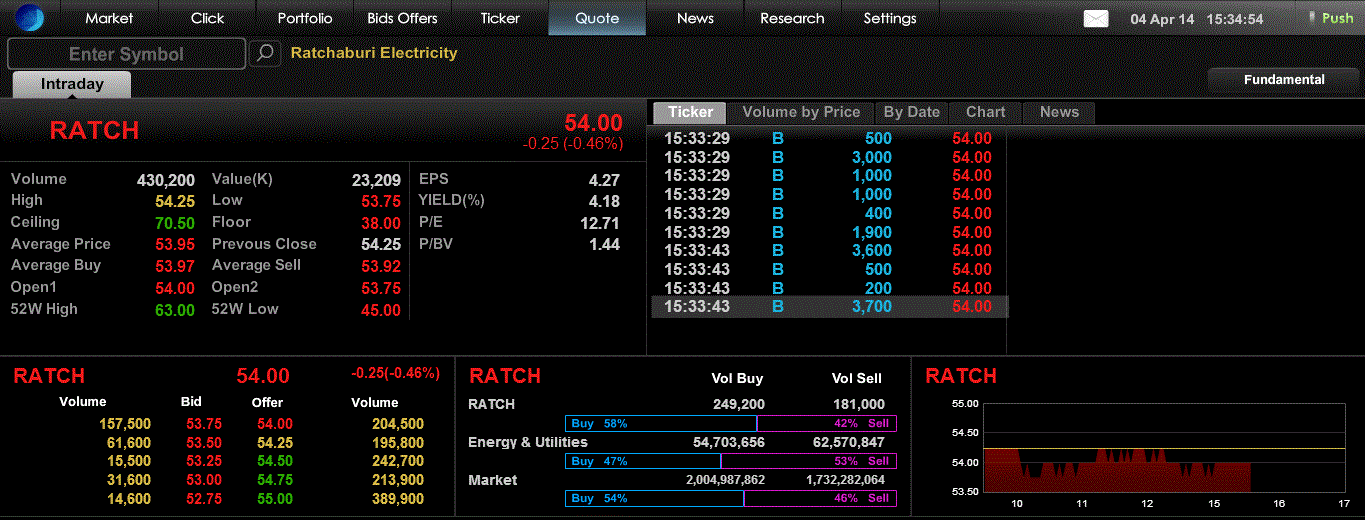The height and width of the screenshot is (520, 1365).
Task: Open the Click menu
Action: point(208,18)
